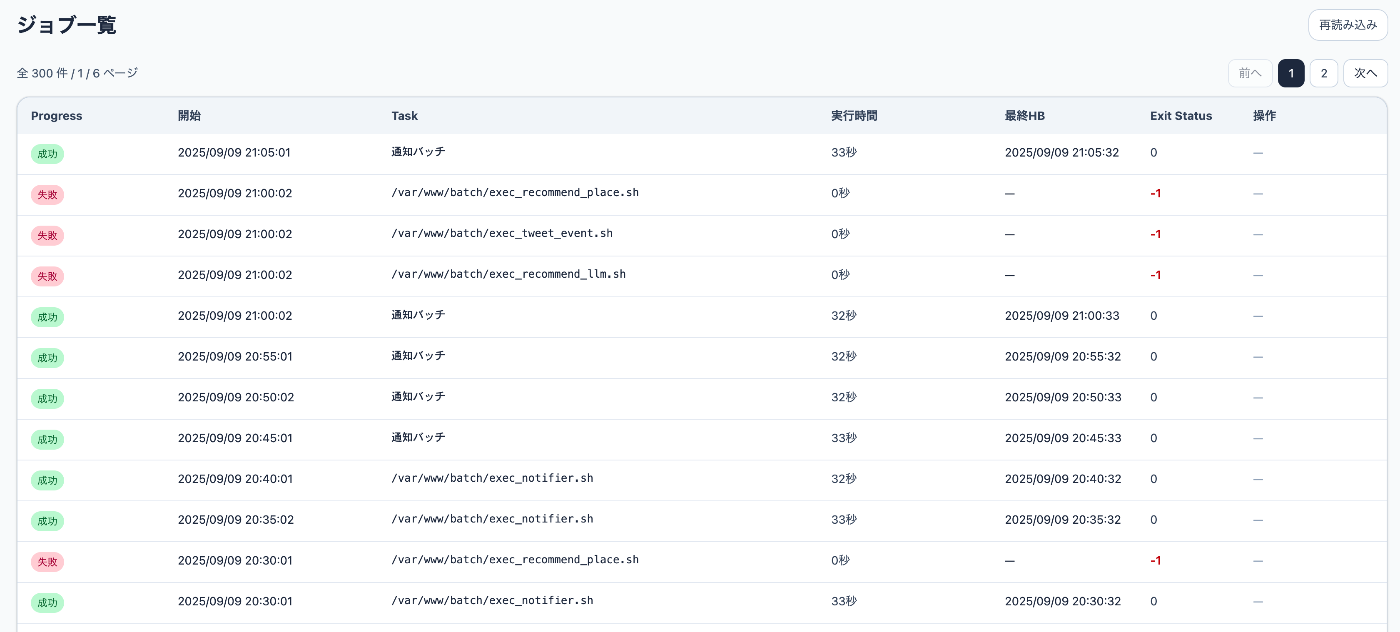Image resolution: width=1400 pixels, height=632 pixels.
Task: Click 通知バッチ task started 20:55:01
Action: pyautogui.click(x=418, y=356)
